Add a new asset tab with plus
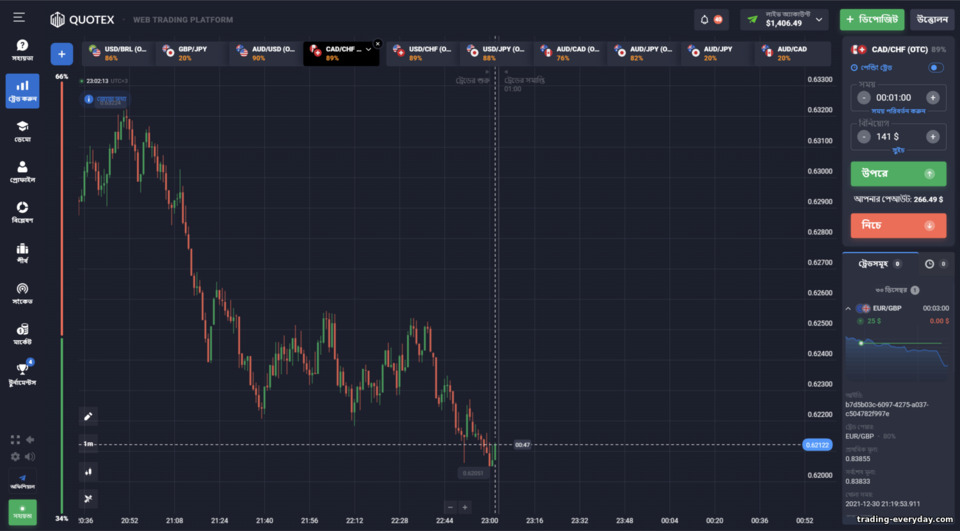960x531 pixels. point(62,54)
